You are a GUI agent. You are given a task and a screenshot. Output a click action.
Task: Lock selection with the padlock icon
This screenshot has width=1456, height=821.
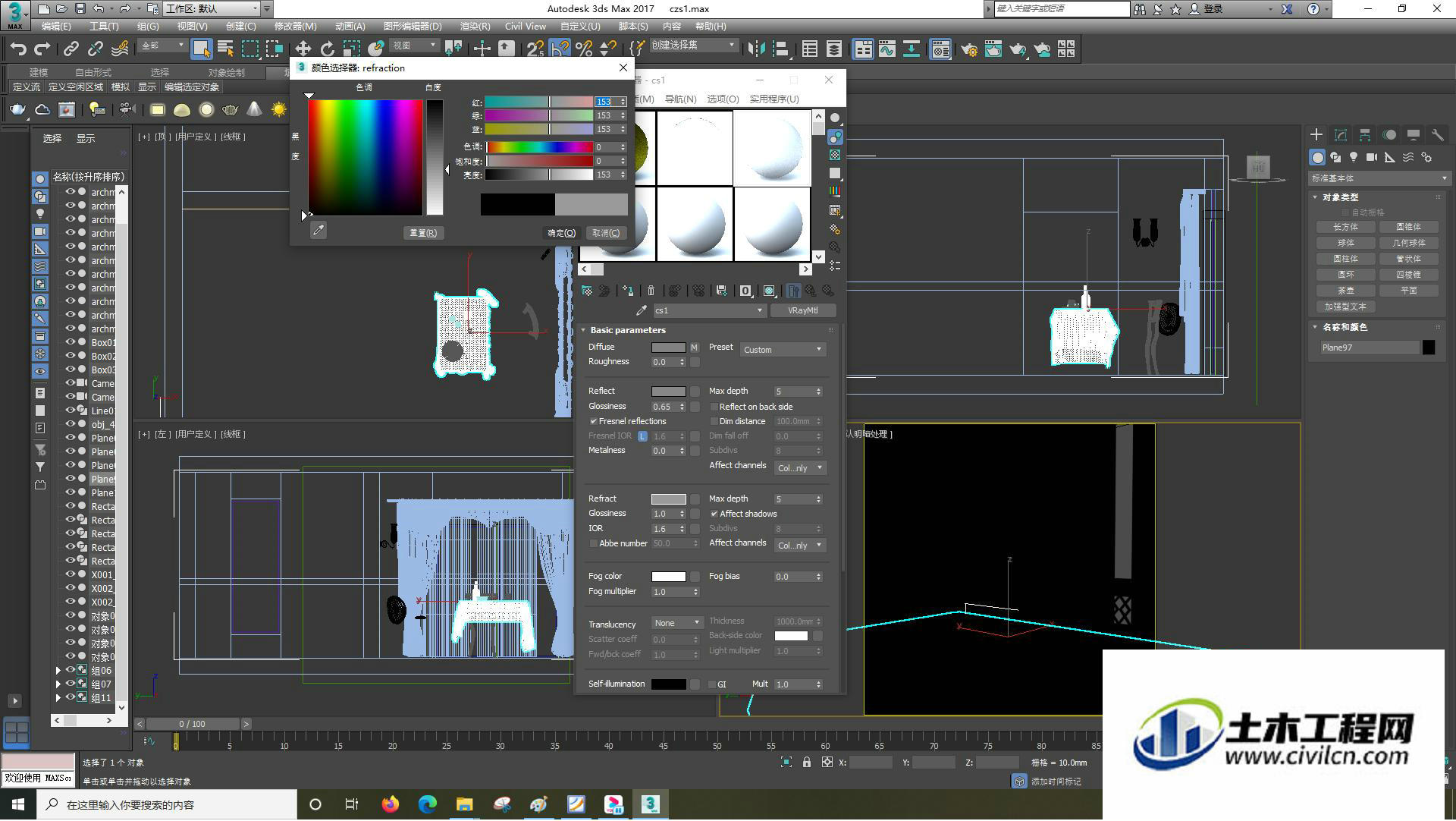click(806, 763)
